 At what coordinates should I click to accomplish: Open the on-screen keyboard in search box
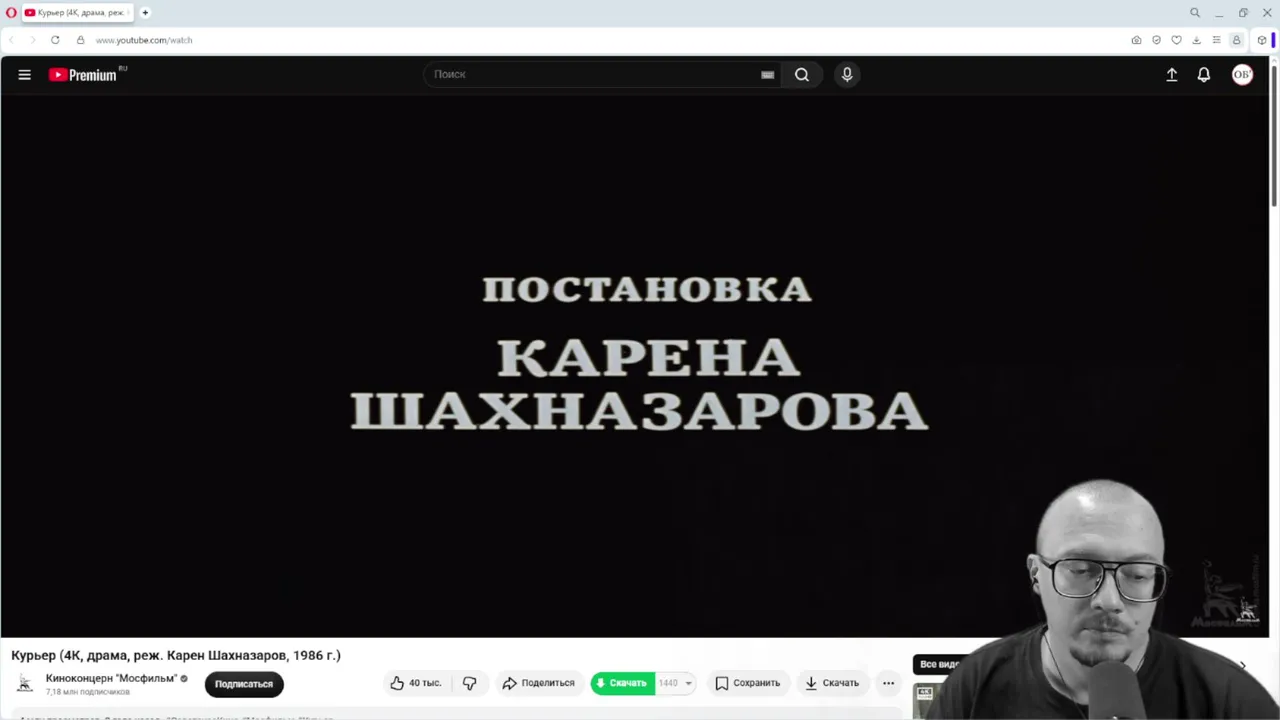pos(767,74)
